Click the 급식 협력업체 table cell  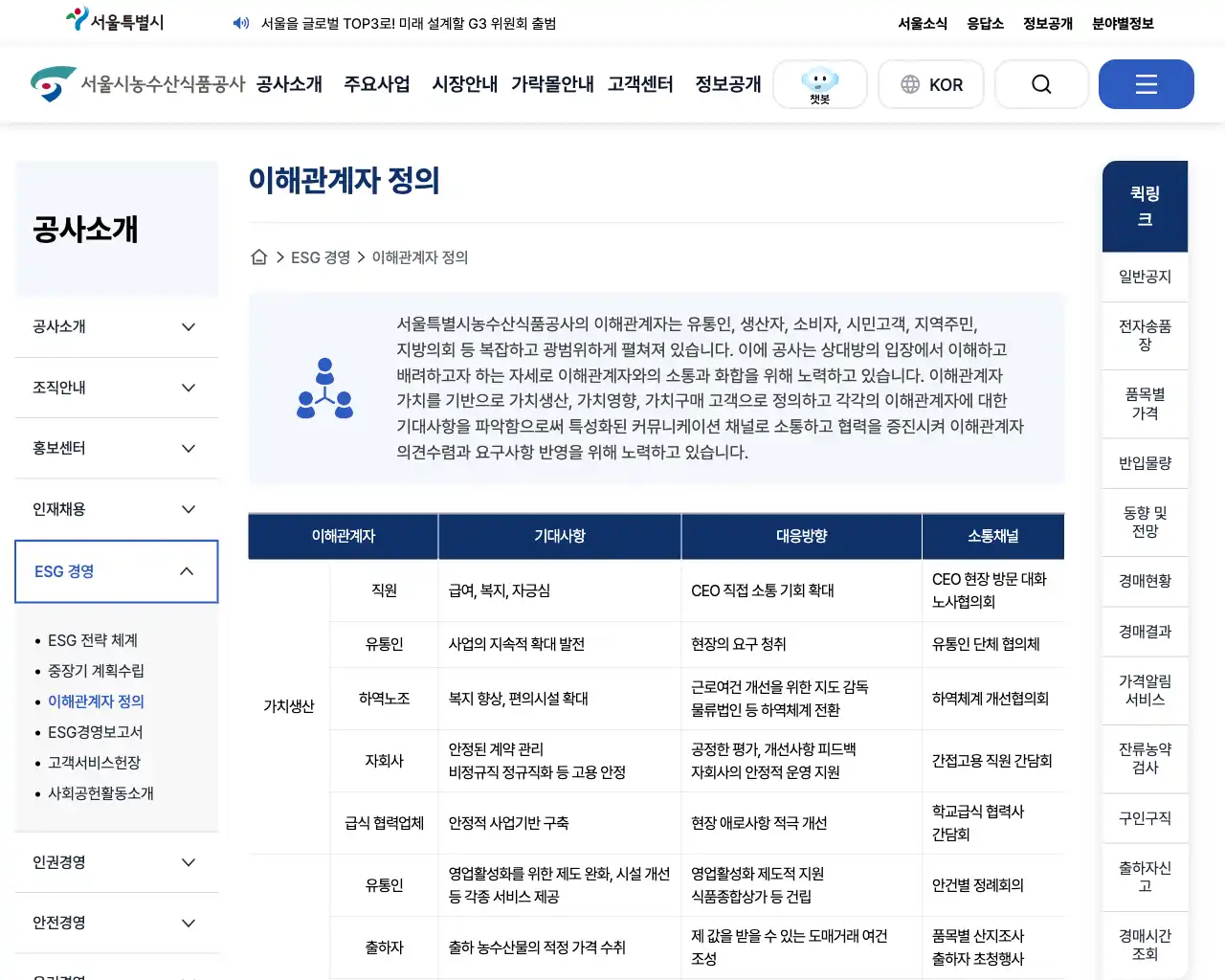click(x=385, y=823)
